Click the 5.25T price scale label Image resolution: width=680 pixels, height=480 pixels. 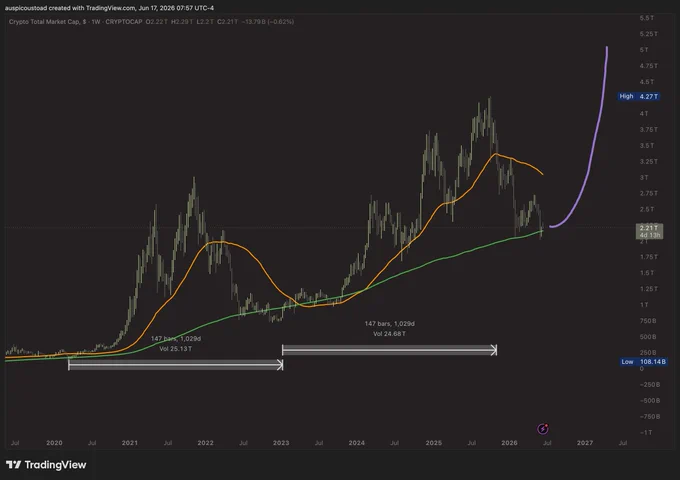pos(648,34)
